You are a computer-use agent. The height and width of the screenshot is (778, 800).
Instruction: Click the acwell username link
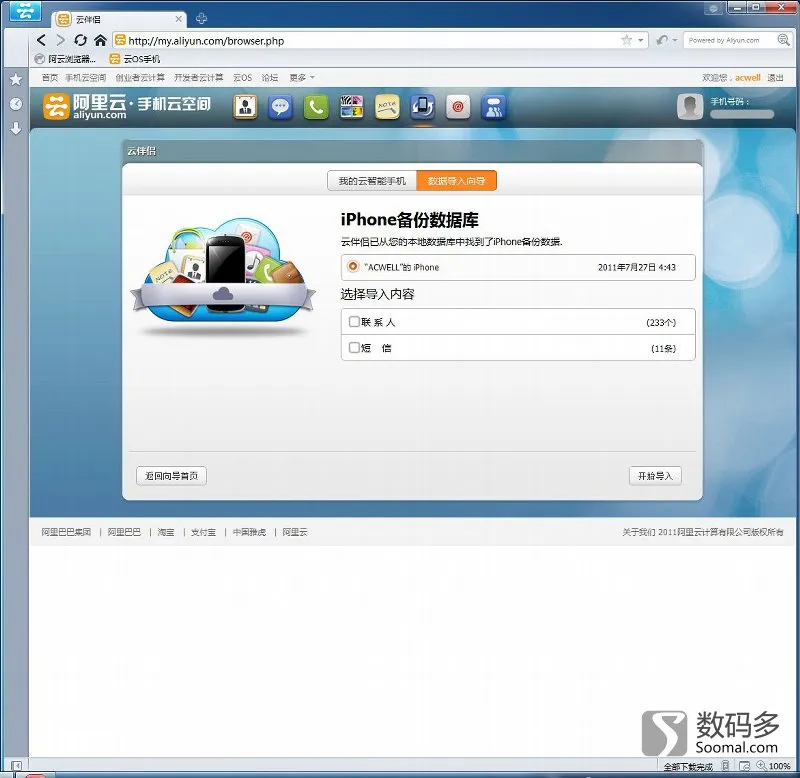[747, 78]
